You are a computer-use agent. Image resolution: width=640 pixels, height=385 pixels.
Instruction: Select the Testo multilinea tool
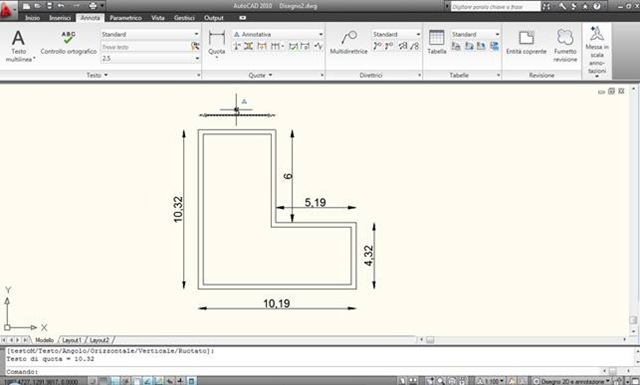tap(19, 46)
